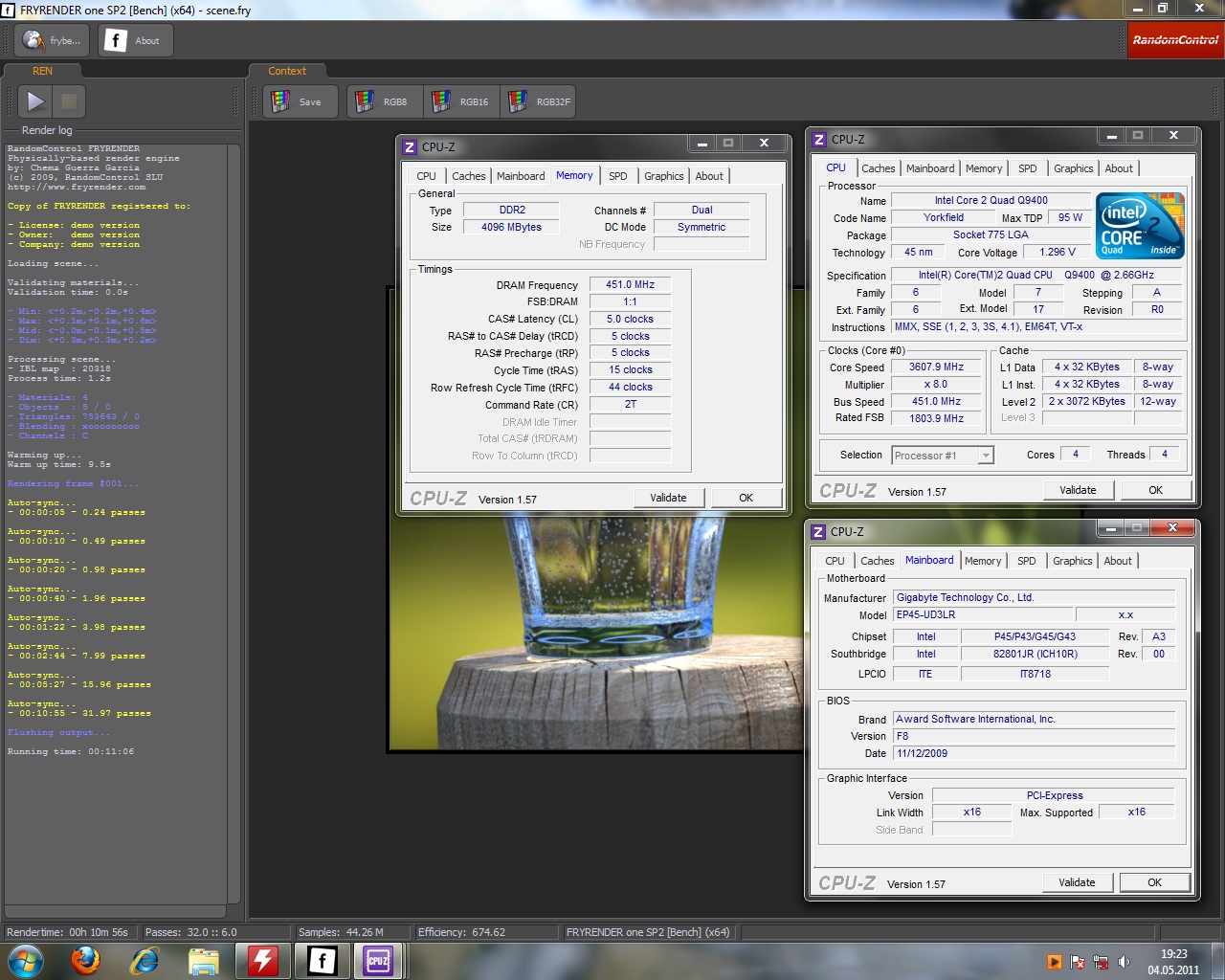Screen dimensions: 1225x980
Task: Select the REN panel tab
Action: click(42, 71)
